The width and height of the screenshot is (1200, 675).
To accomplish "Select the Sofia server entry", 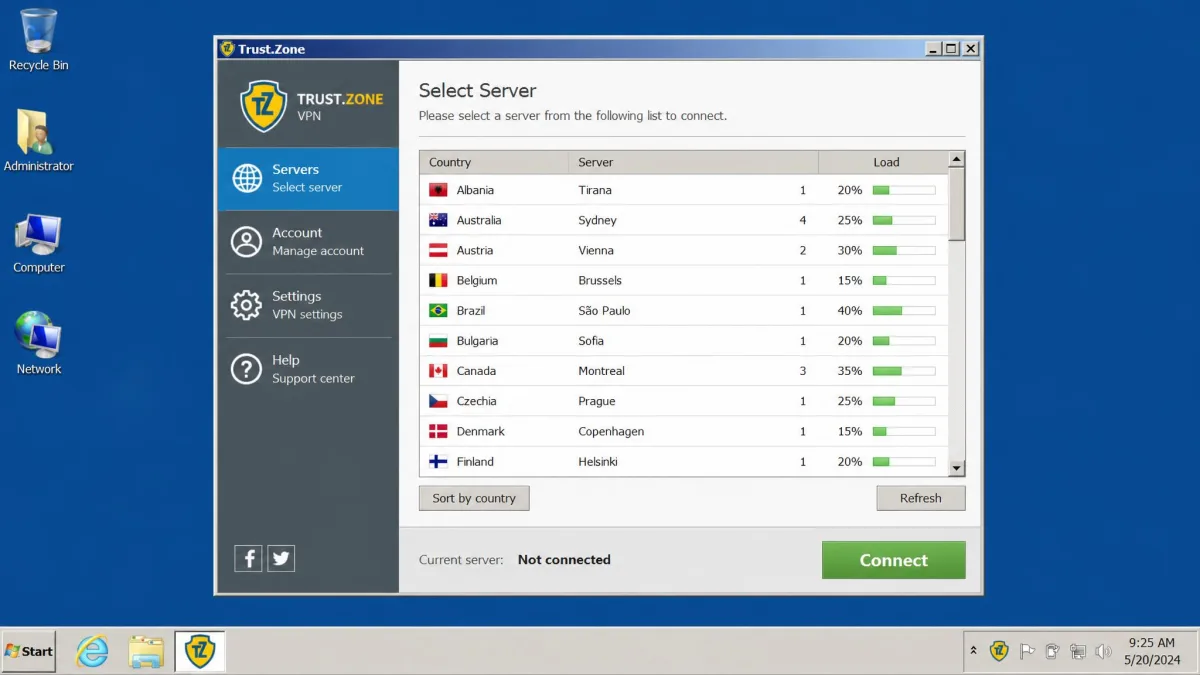I will 683,341.
